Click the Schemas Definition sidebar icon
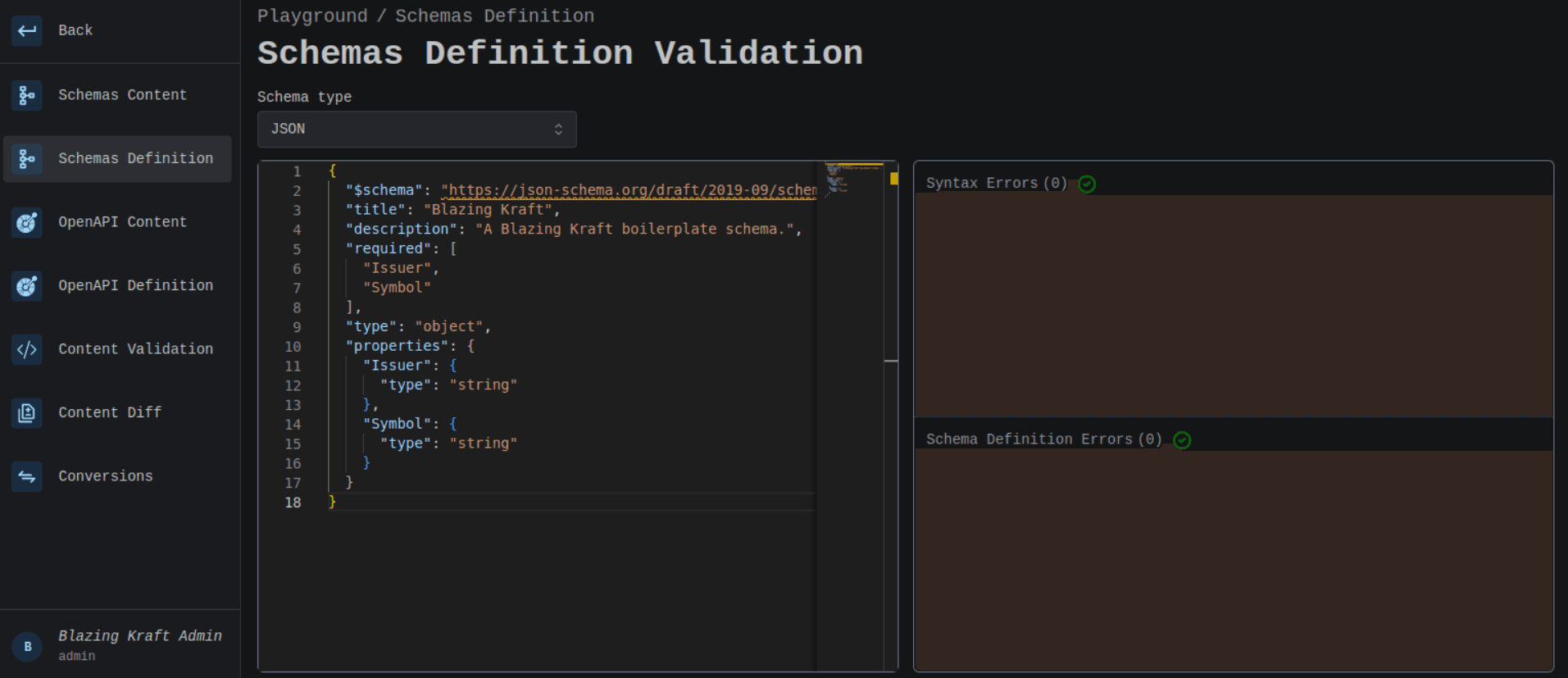The image size is (1568, 678). click(x=27, y=158)
